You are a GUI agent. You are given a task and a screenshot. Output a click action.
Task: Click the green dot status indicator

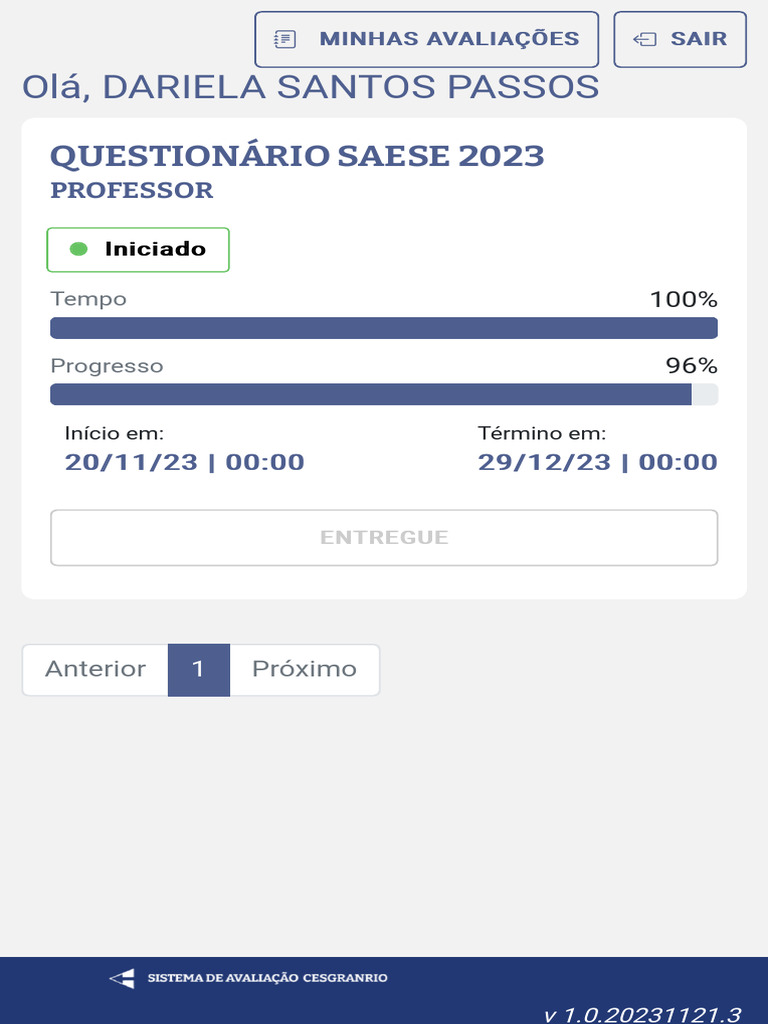click(79, 249)
